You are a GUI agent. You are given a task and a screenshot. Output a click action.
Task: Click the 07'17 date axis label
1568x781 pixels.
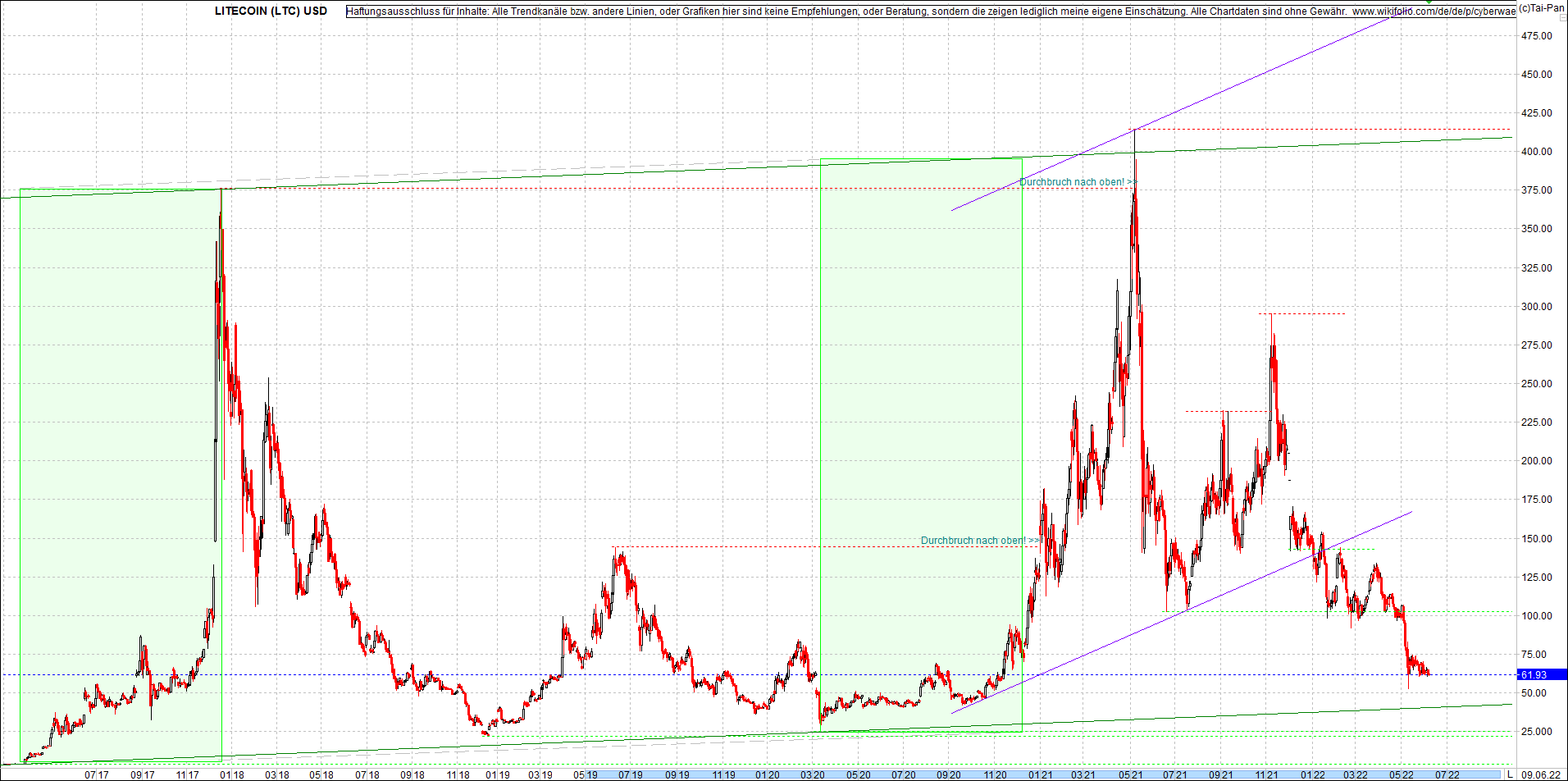point(97,775)
